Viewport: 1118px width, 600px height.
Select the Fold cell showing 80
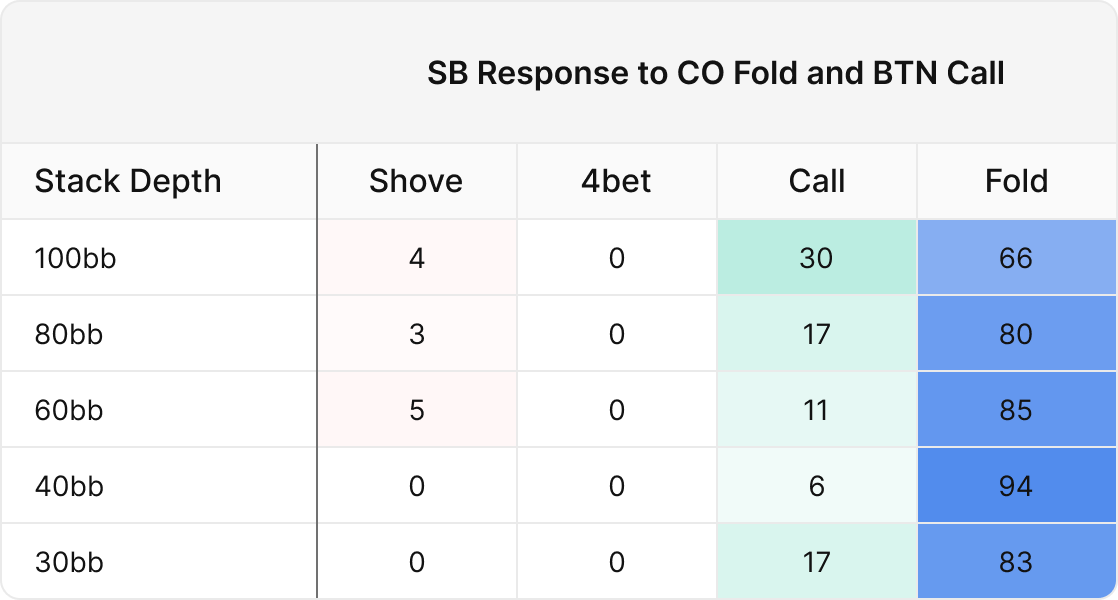1016,334
